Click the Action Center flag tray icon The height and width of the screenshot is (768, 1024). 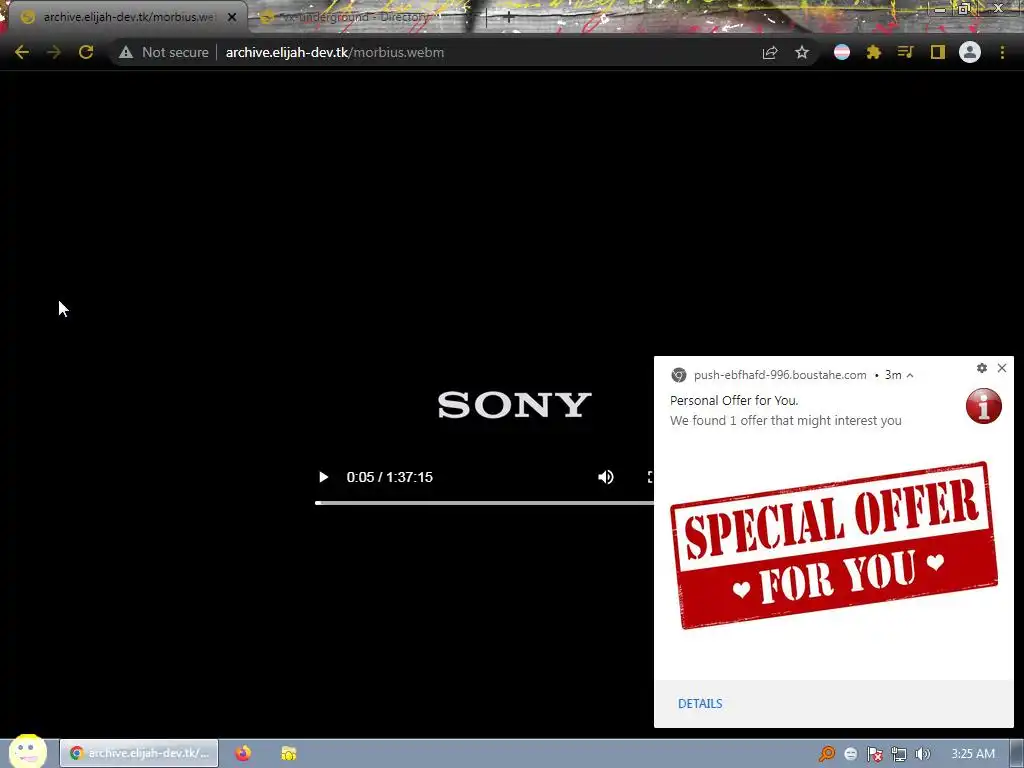point(874,754)
